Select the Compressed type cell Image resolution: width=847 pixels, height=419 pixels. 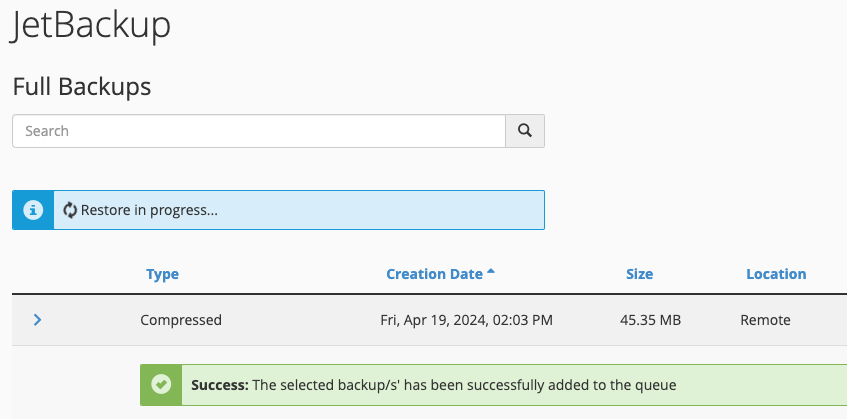[181, 320]
